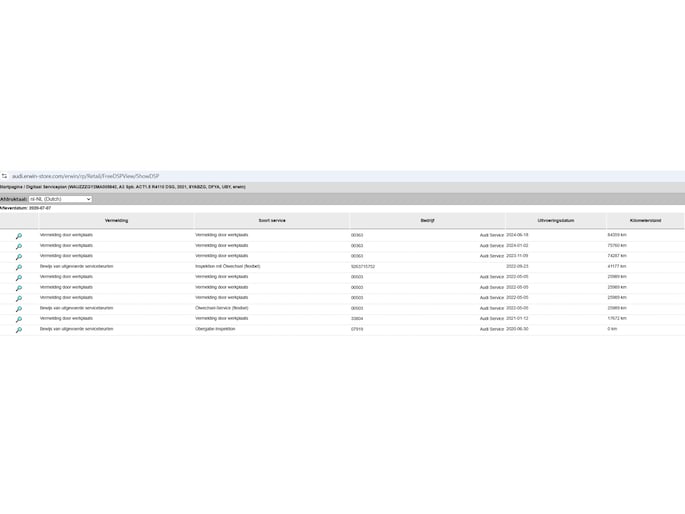The image size is (685, 514).
Task: Open magnifier for Ölwechsel-Service (flexibel) row
Action: tap(18, 309)
